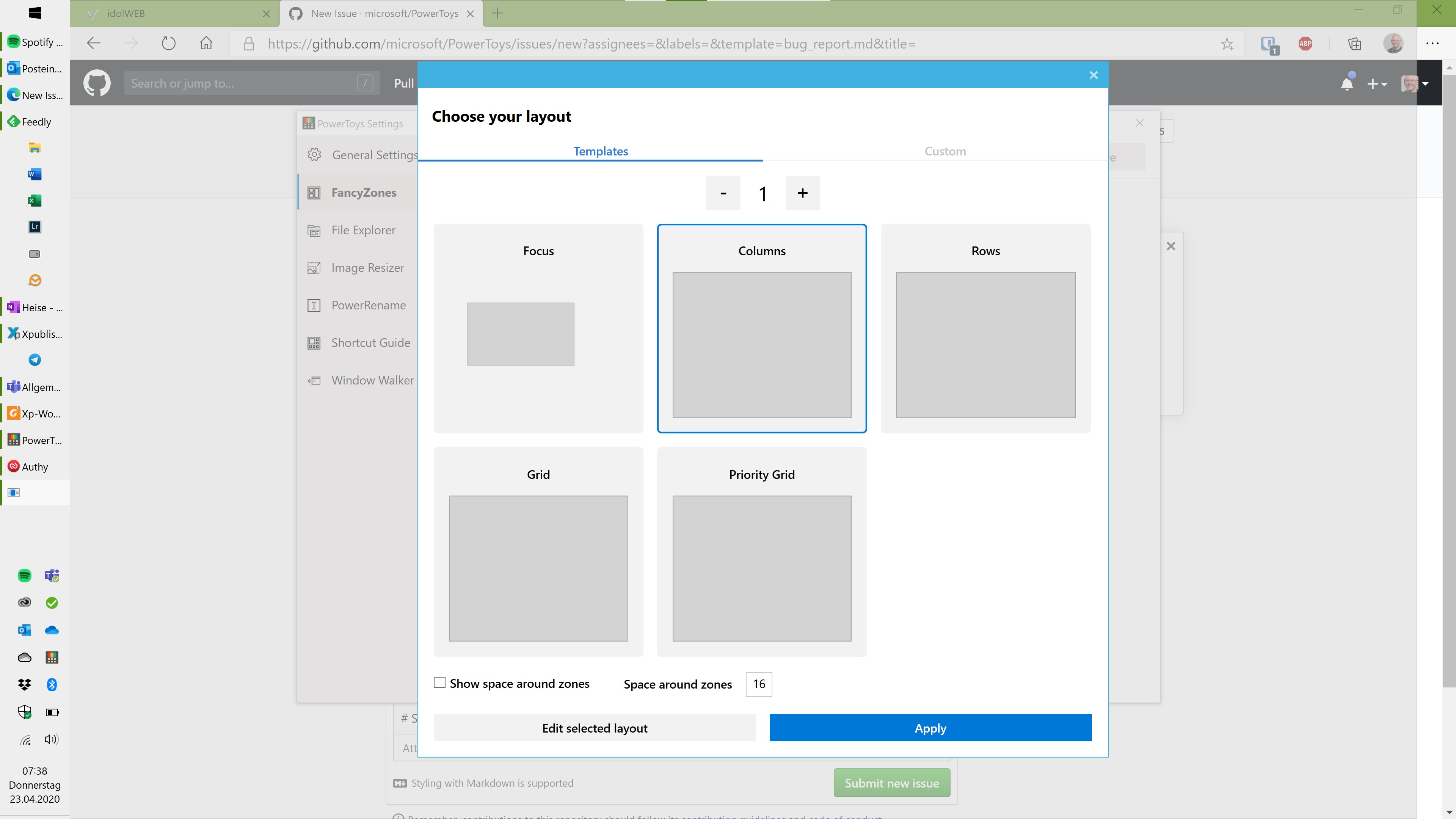Image resolution: width=1456 pixels, height=819 pixels.
Task: Open Dropbox from the sidebar shortcuts
Action: pyautogui.click(x=24, y=684)
